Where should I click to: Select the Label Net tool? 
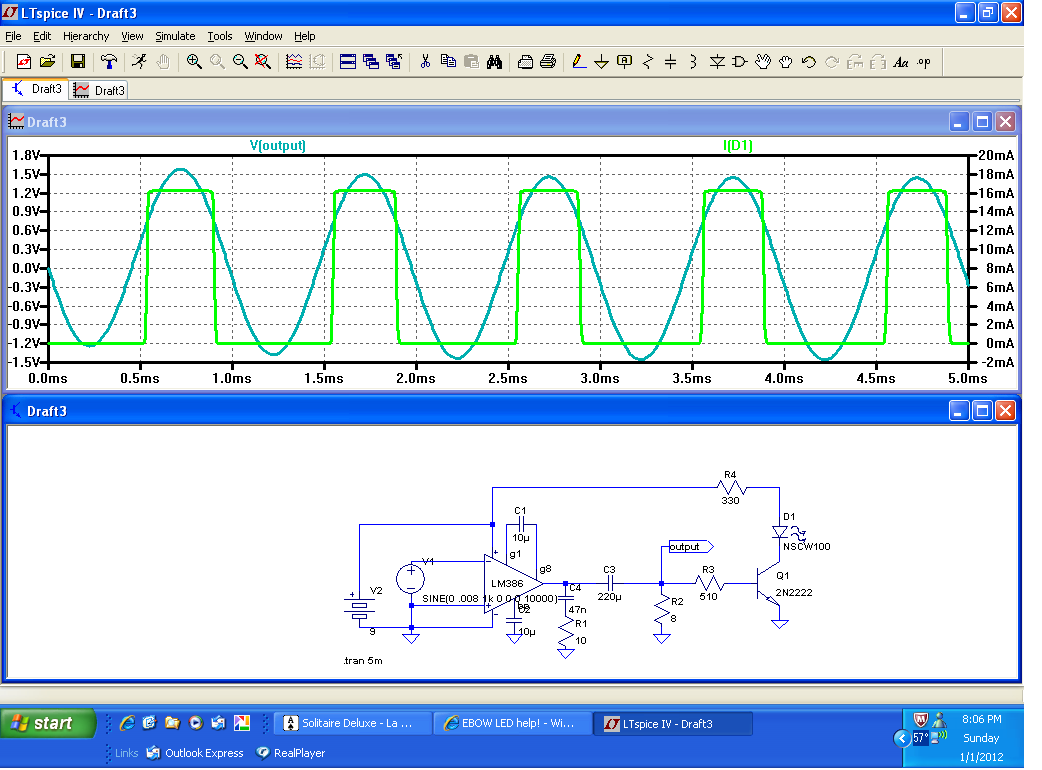coord(625,62)
